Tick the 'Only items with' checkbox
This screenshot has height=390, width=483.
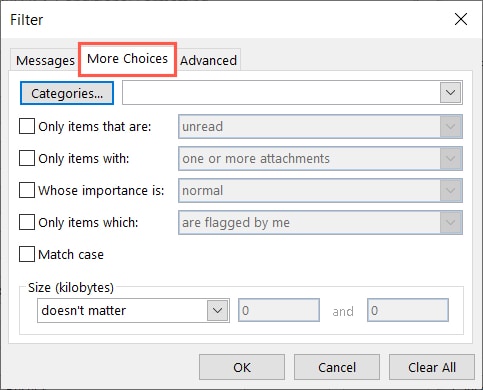[x=27, y=158]
